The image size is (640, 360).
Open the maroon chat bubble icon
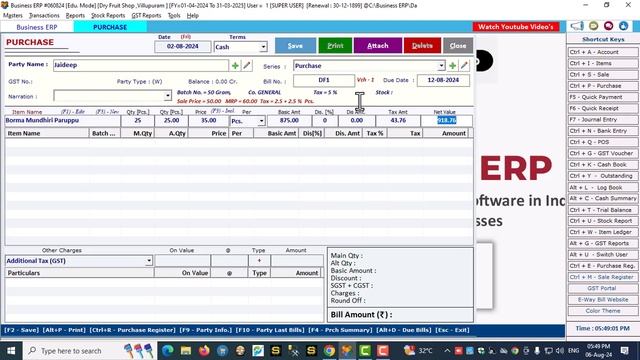(609, 26)
